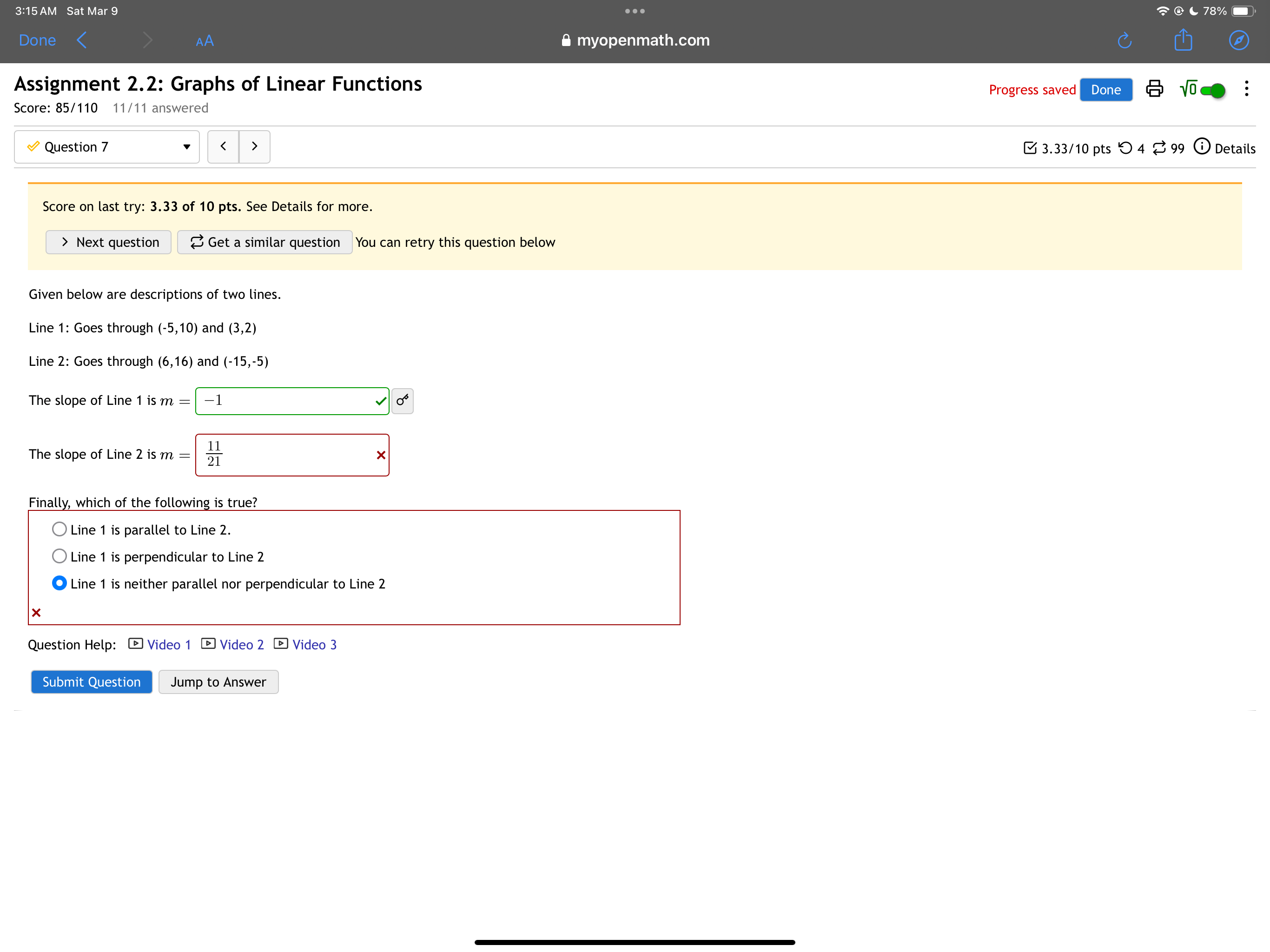Click the Safari reload page icon
The image size is (1270, 952).
tap(1124, 40)
